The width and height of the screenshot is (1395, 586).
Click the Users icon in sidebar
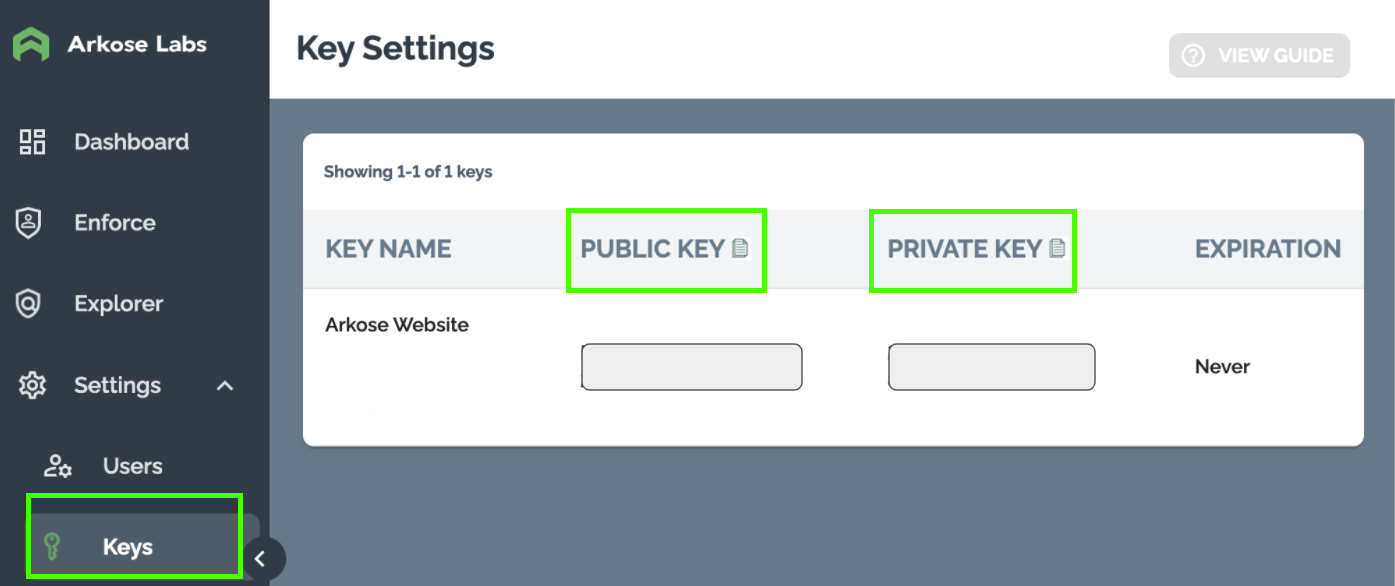(57, 466)
